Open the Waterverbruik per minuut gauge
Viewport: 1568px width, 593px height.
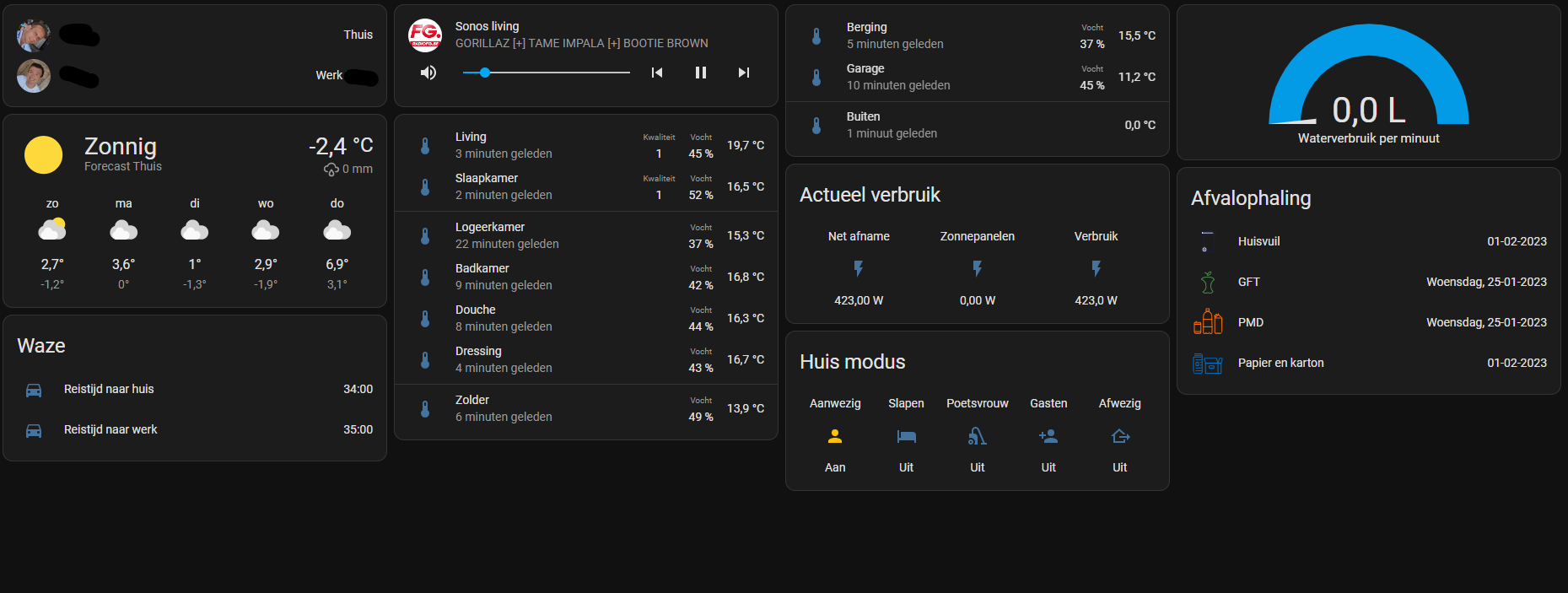coord(1368,84)
